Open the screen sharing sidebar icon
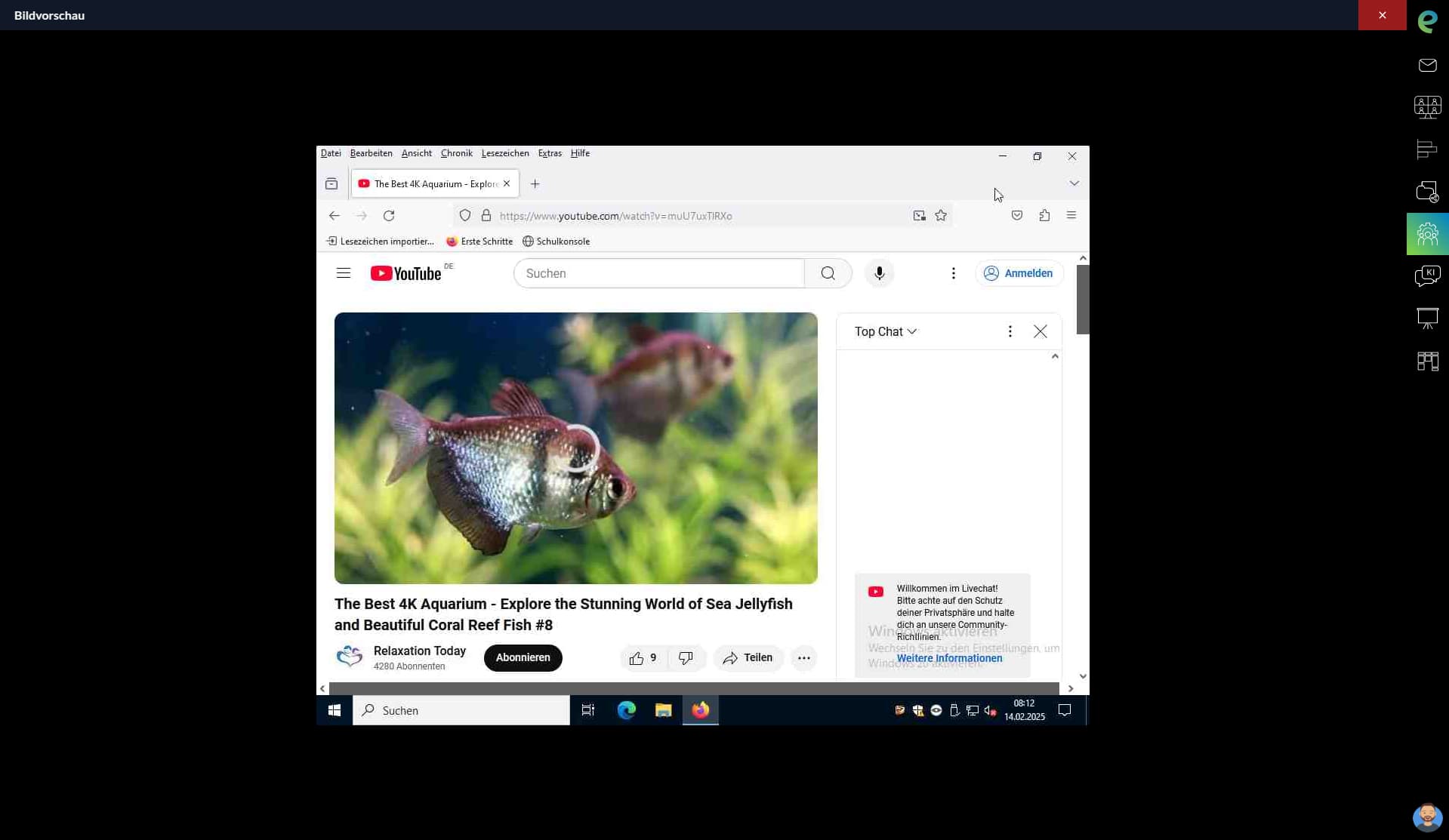 point(1427,192)
